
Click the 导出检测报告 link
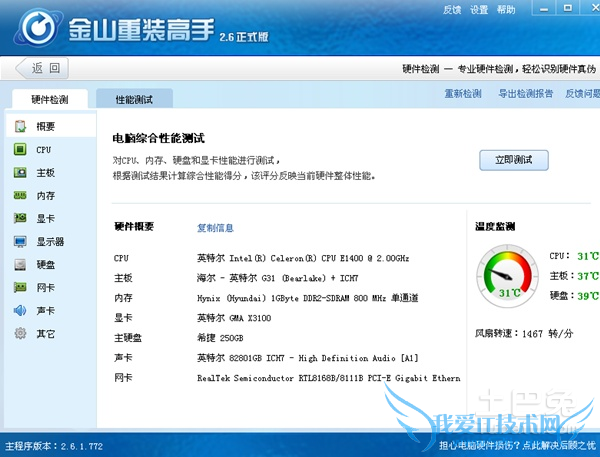pos(525,93)
